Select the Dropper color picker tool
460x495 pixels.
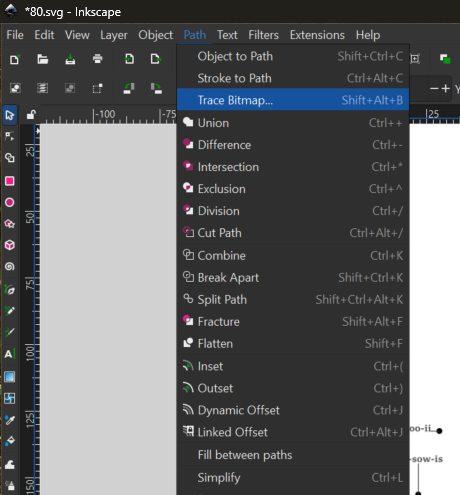point(10,420)
